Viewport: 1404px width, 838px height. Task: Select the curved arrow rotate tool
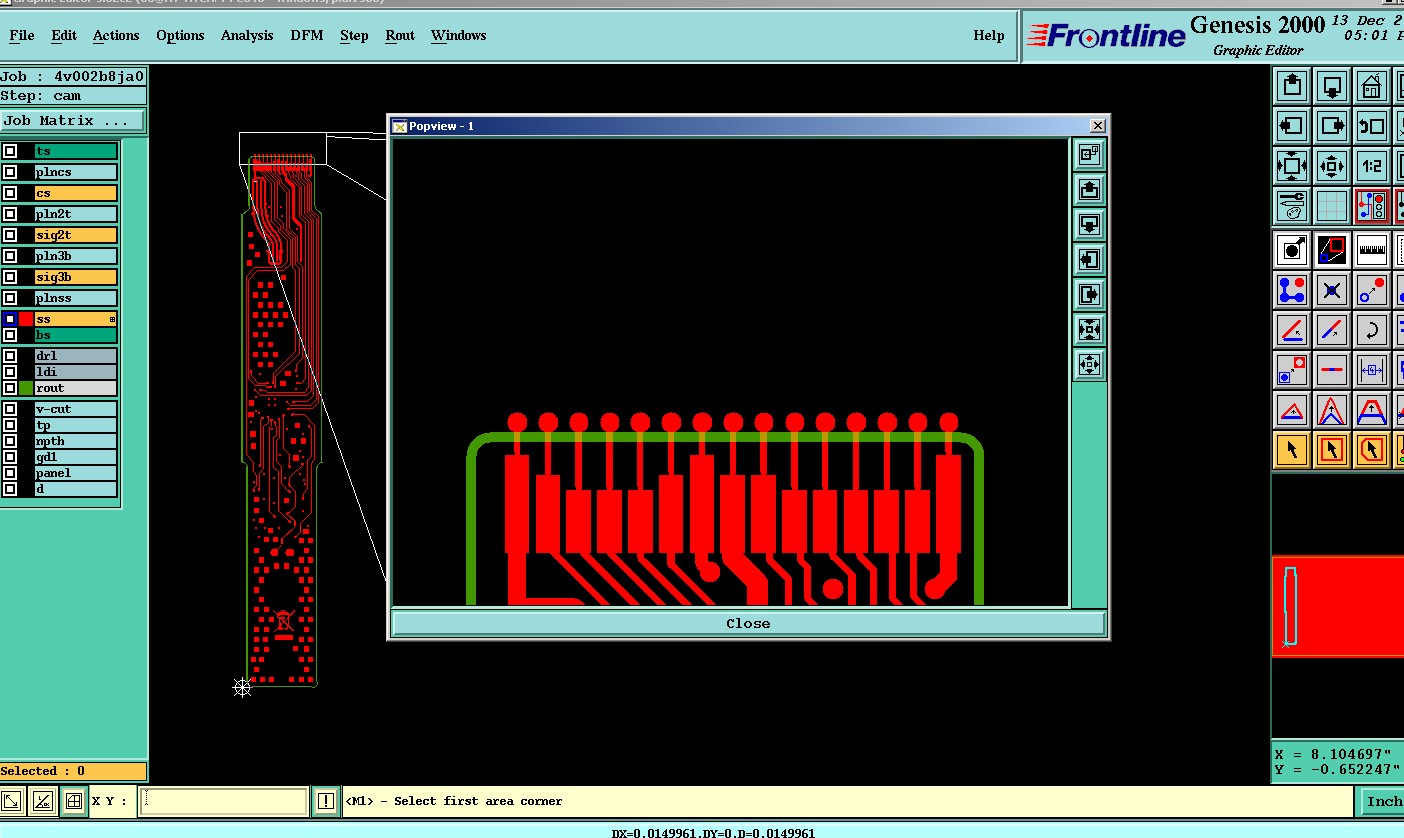click(1372, 330)
